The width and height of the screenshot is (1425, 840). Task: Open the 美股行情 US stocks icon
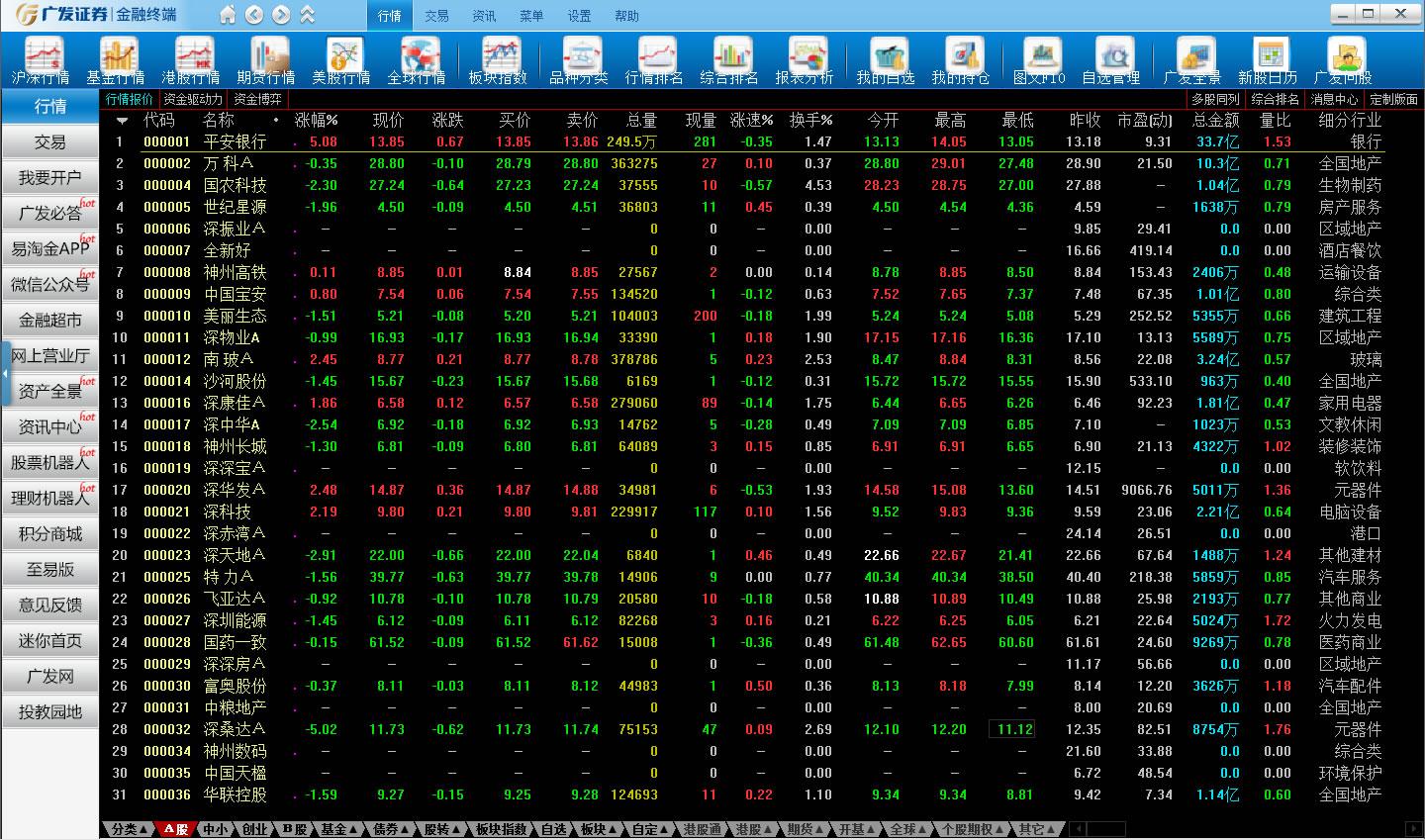coord(341,59)
